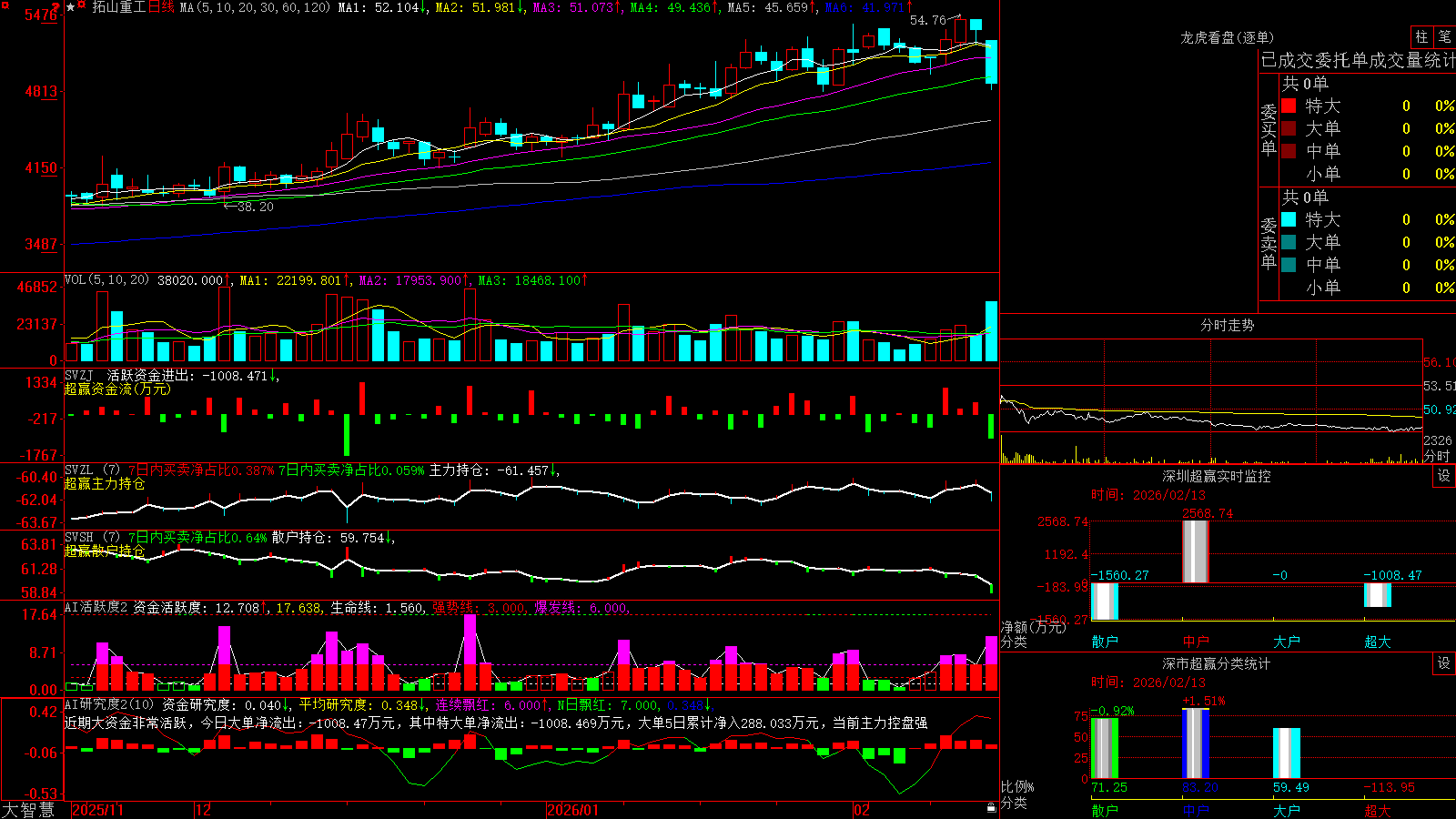Click teal swatch for sell 中单
1456x819 pixels.
tap(1289, 265)
